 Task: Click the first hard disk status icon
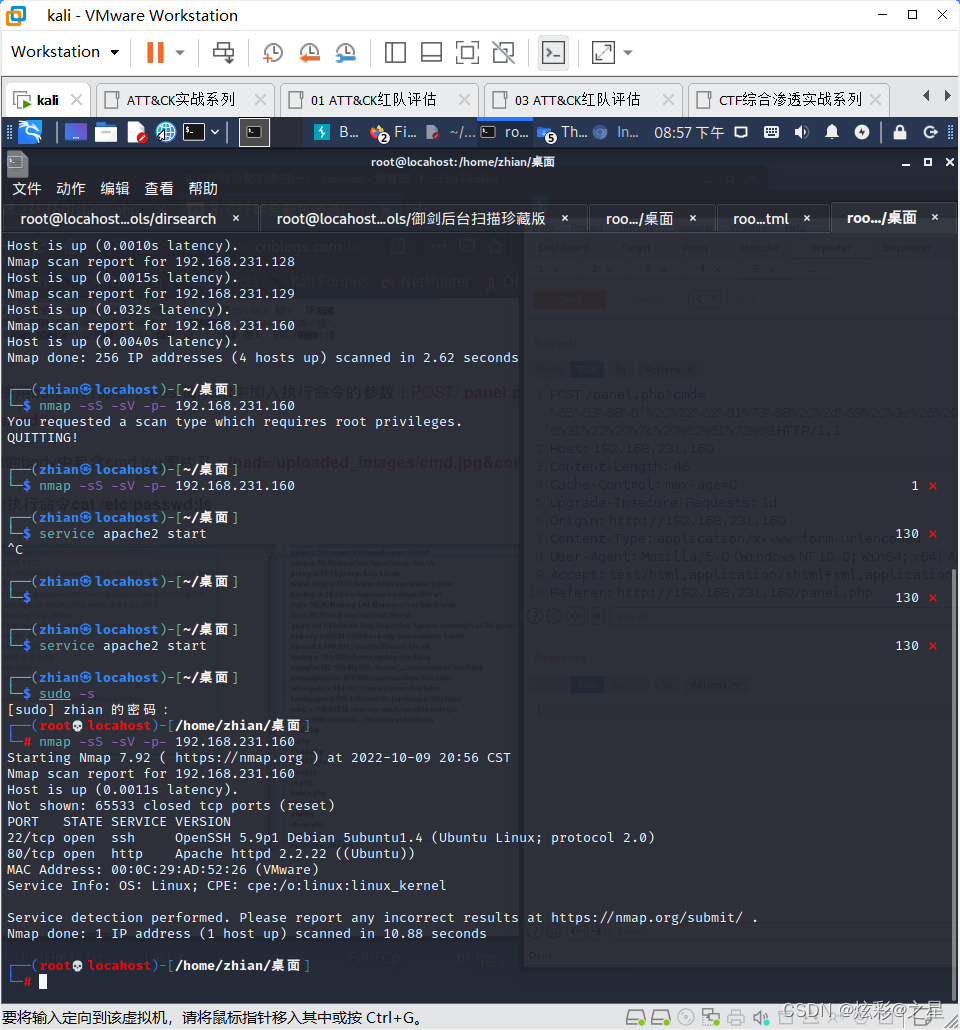pyautogui.click(x=635, y=1018)
